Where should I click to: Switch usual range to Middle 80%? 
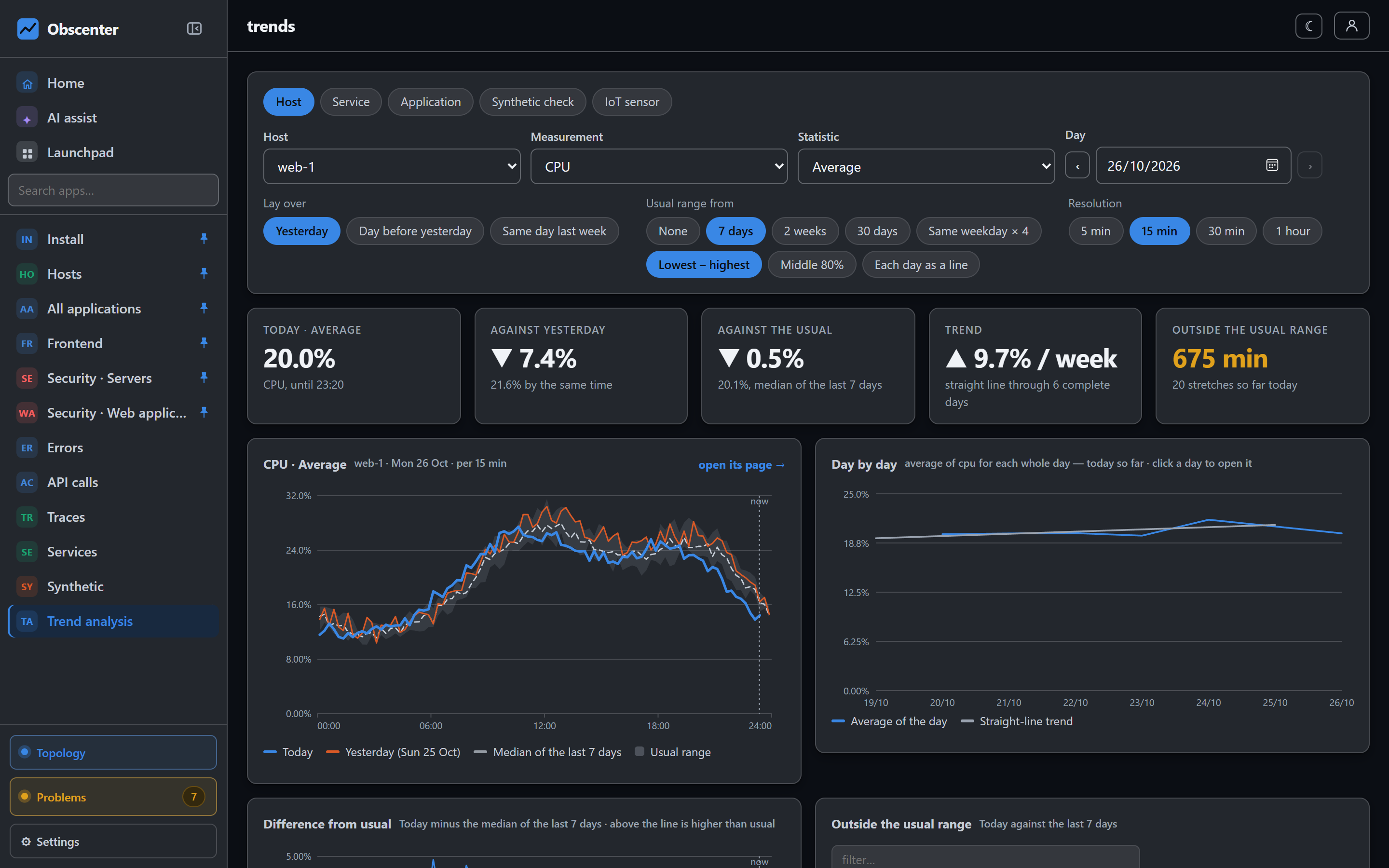pos(812,265)
